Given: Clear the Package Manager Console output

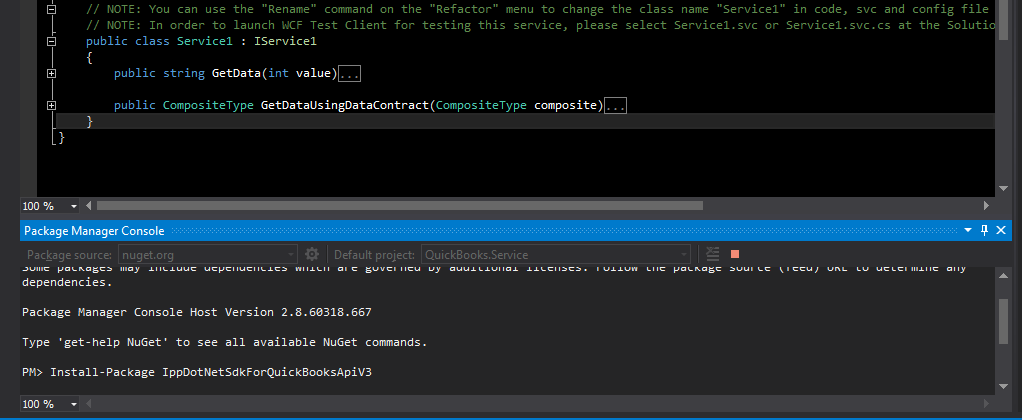Looking at the screenshot, I should point(713,254).
